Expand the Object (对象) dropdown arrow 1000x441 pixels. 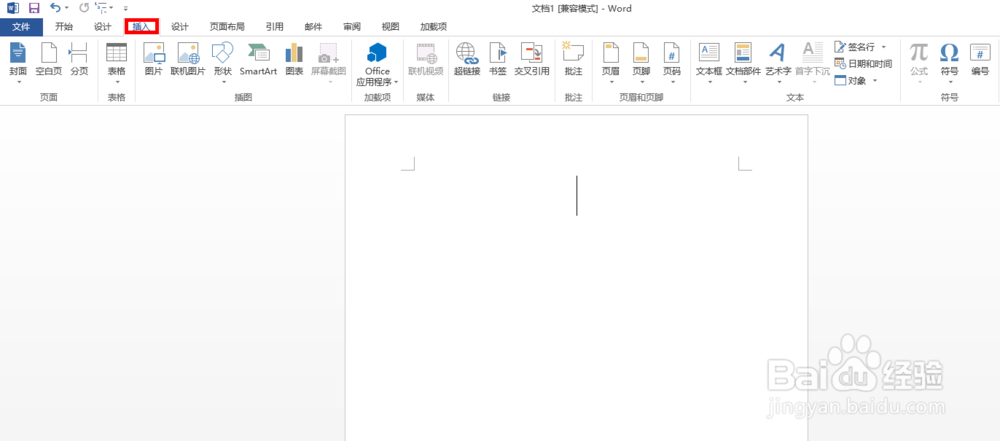coord(874,80)
